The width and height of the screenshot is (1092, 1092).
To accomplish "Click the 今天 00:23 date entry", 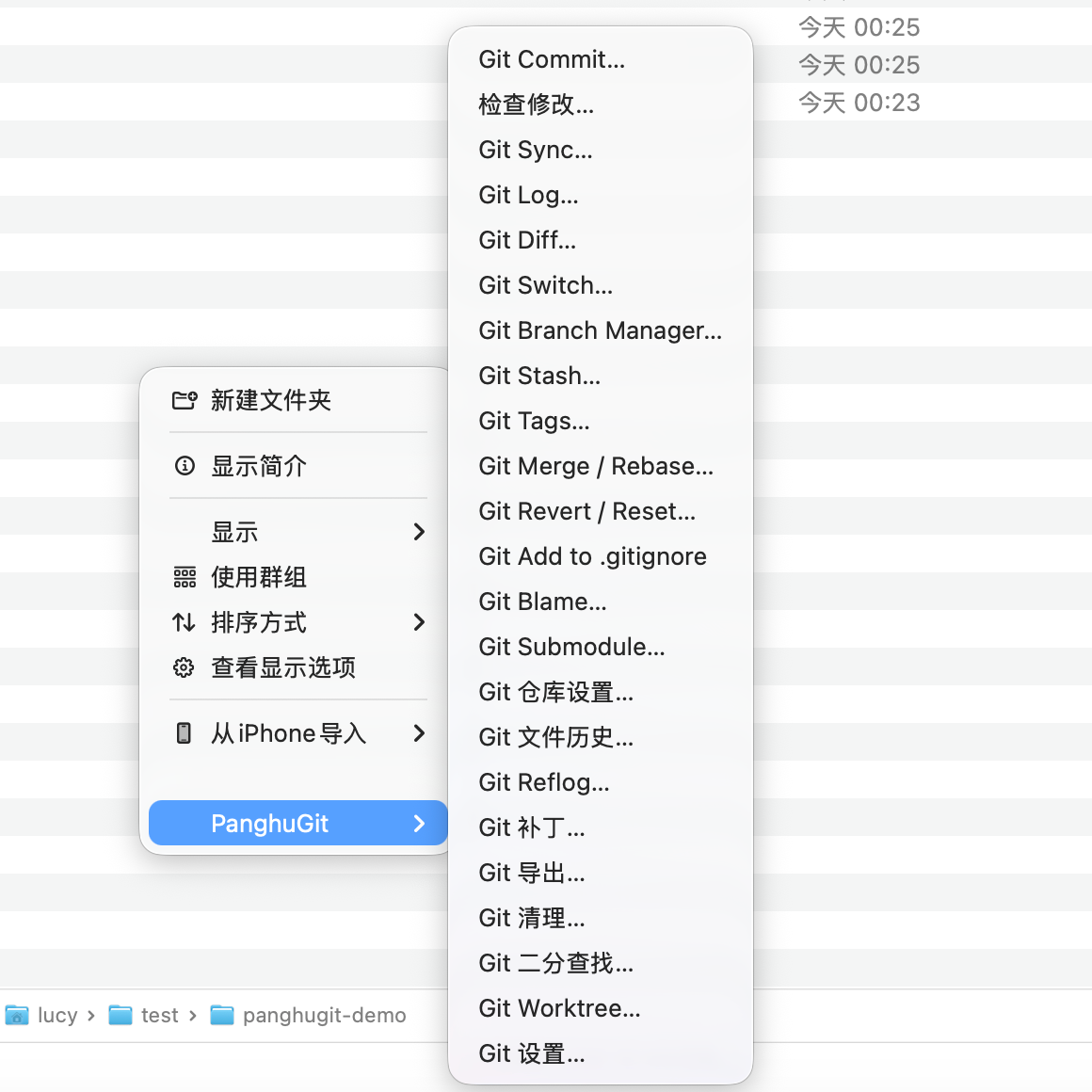I will (x=859, y=103).
